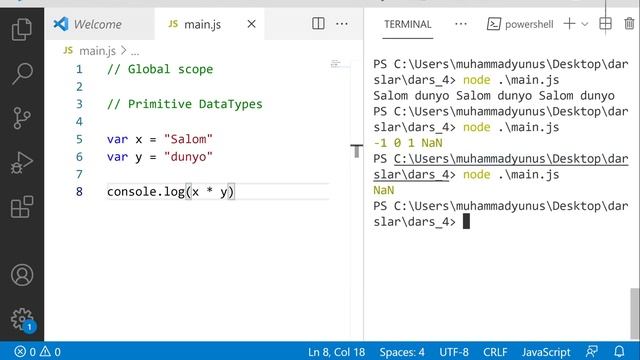The height and width of the screenshot is (360, 640).
Task: Open the Accounts menu icon
Action: tap(22, 275)
